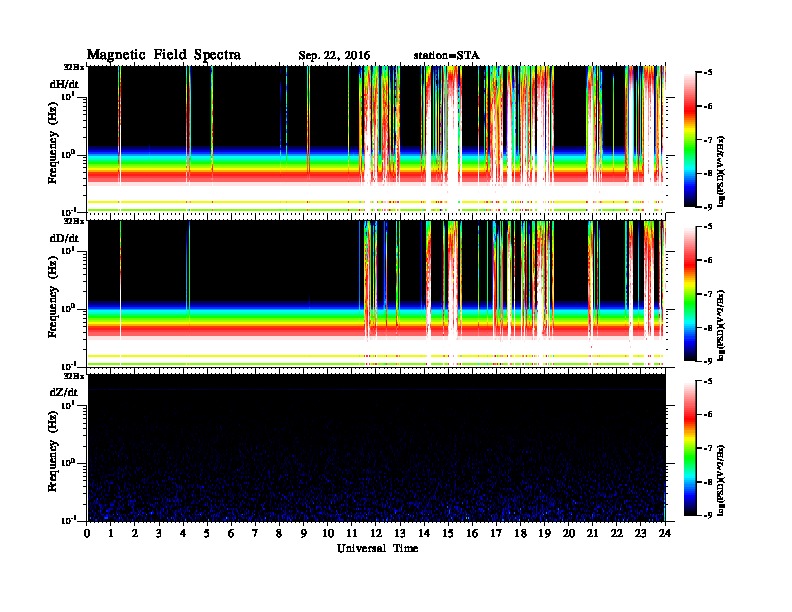Click the color bar beside dZ/dt panel
This screenshot has width=792, height=612.
coord(690,448)
